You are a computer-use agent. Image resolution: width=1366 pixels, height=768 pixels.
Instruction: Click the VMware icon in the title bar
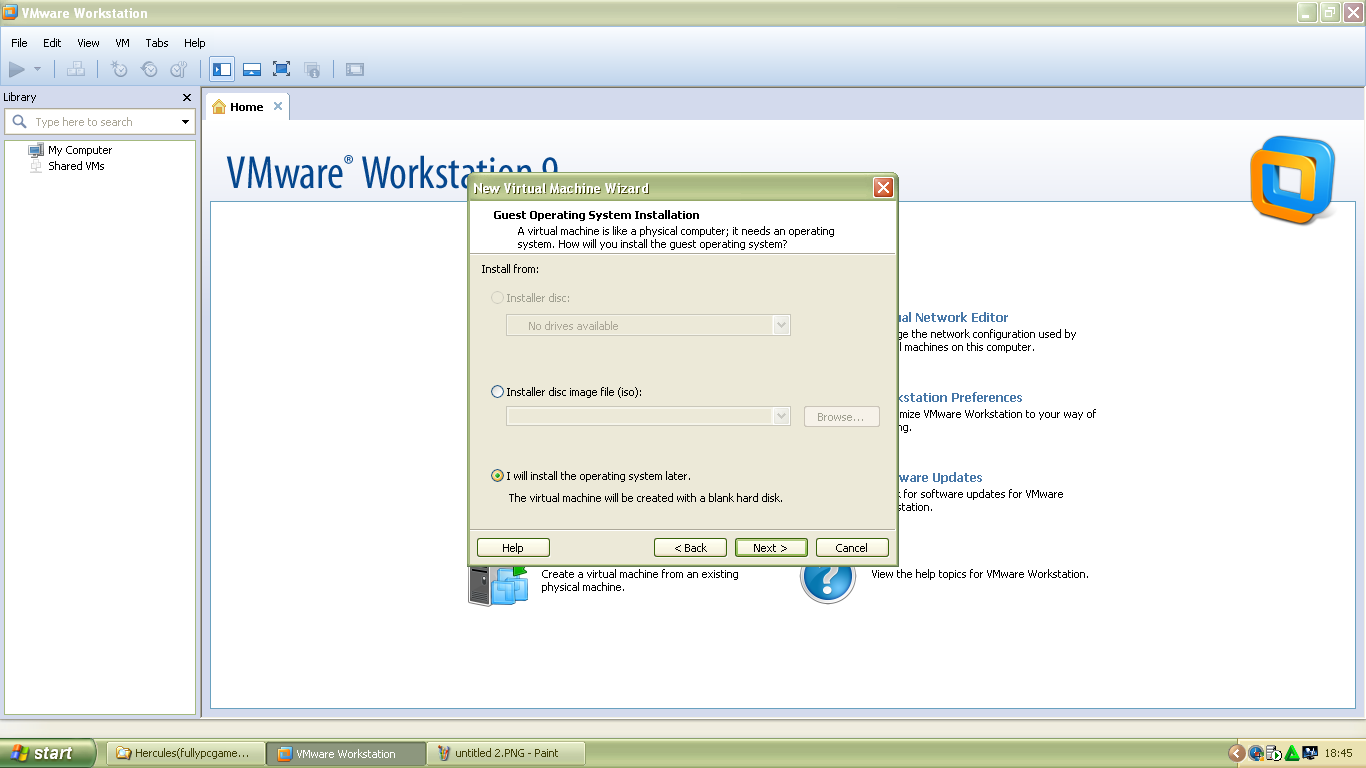click(x=11, y=13)
